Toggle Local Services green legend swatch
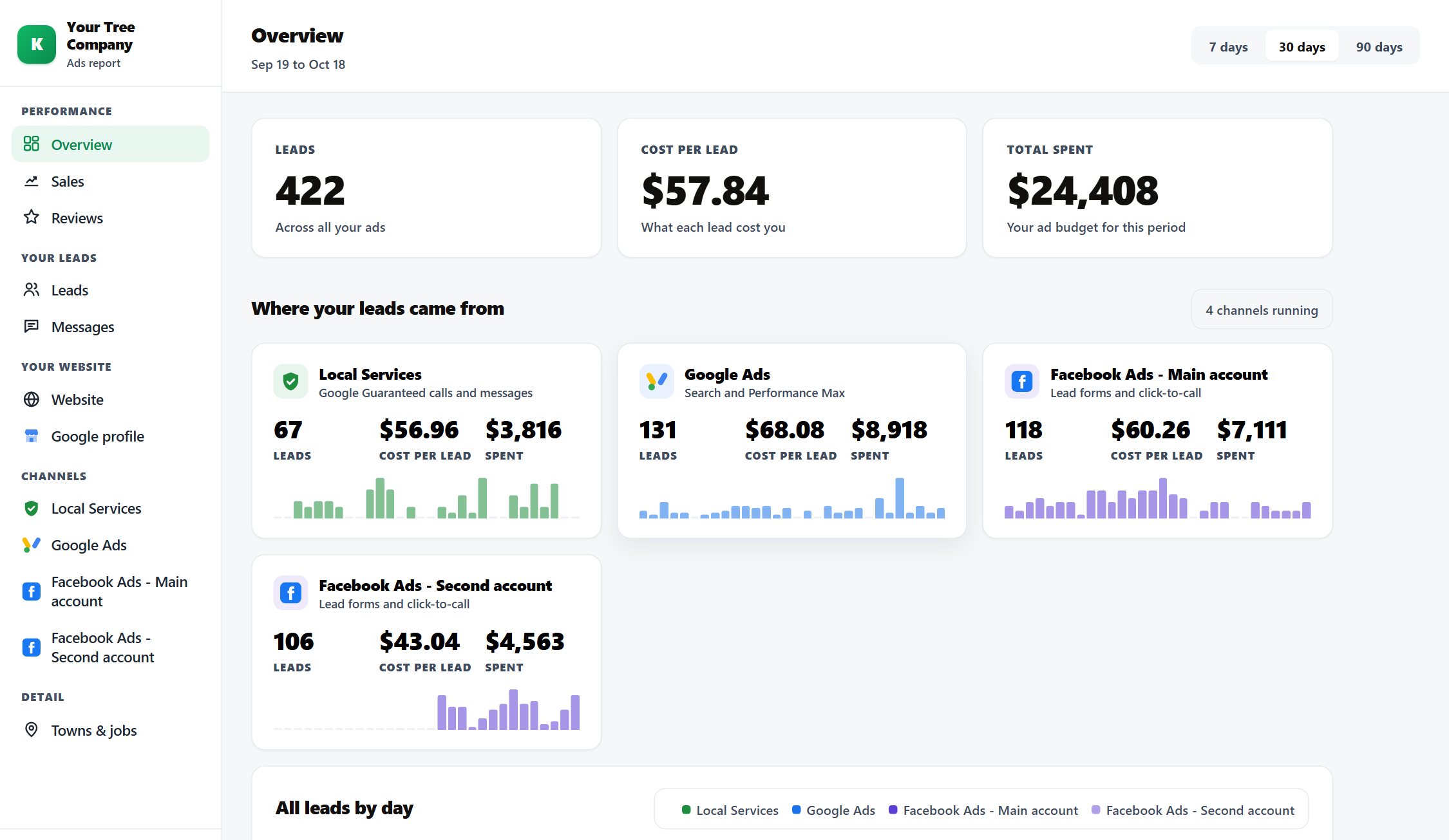This screenshot has width=1449, height=840. point(686,810)
